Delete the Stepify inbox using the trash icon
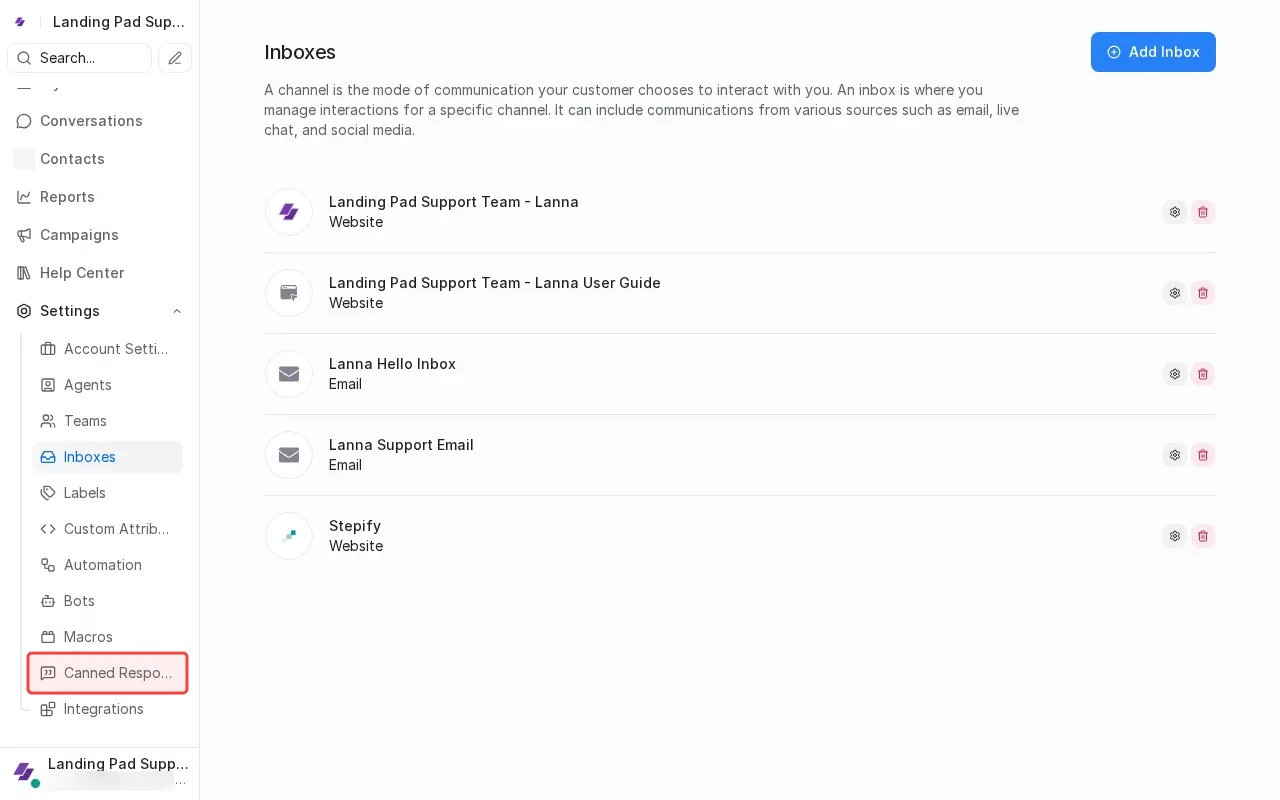1280x800 pixels. [1203, 536]
